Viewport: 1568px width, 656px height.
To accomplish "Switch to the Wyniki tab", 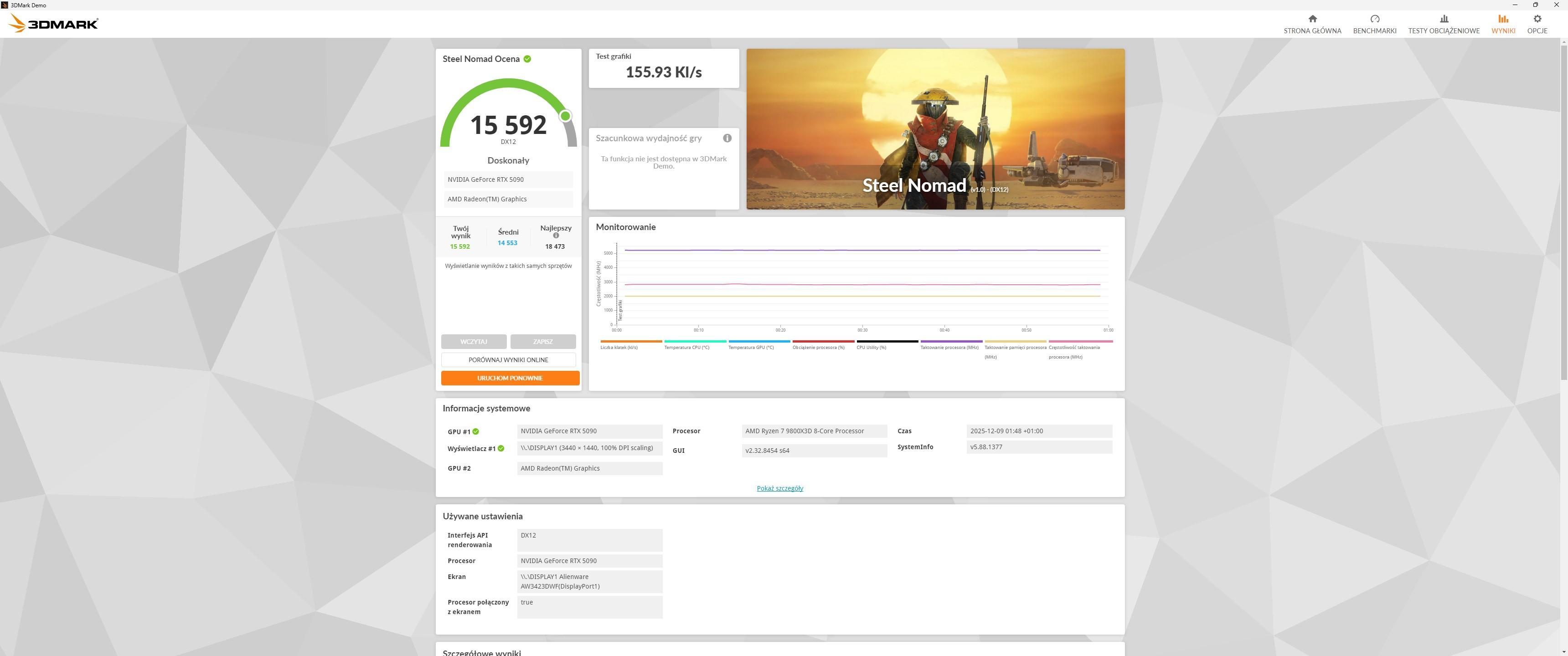I will 1502,24.
